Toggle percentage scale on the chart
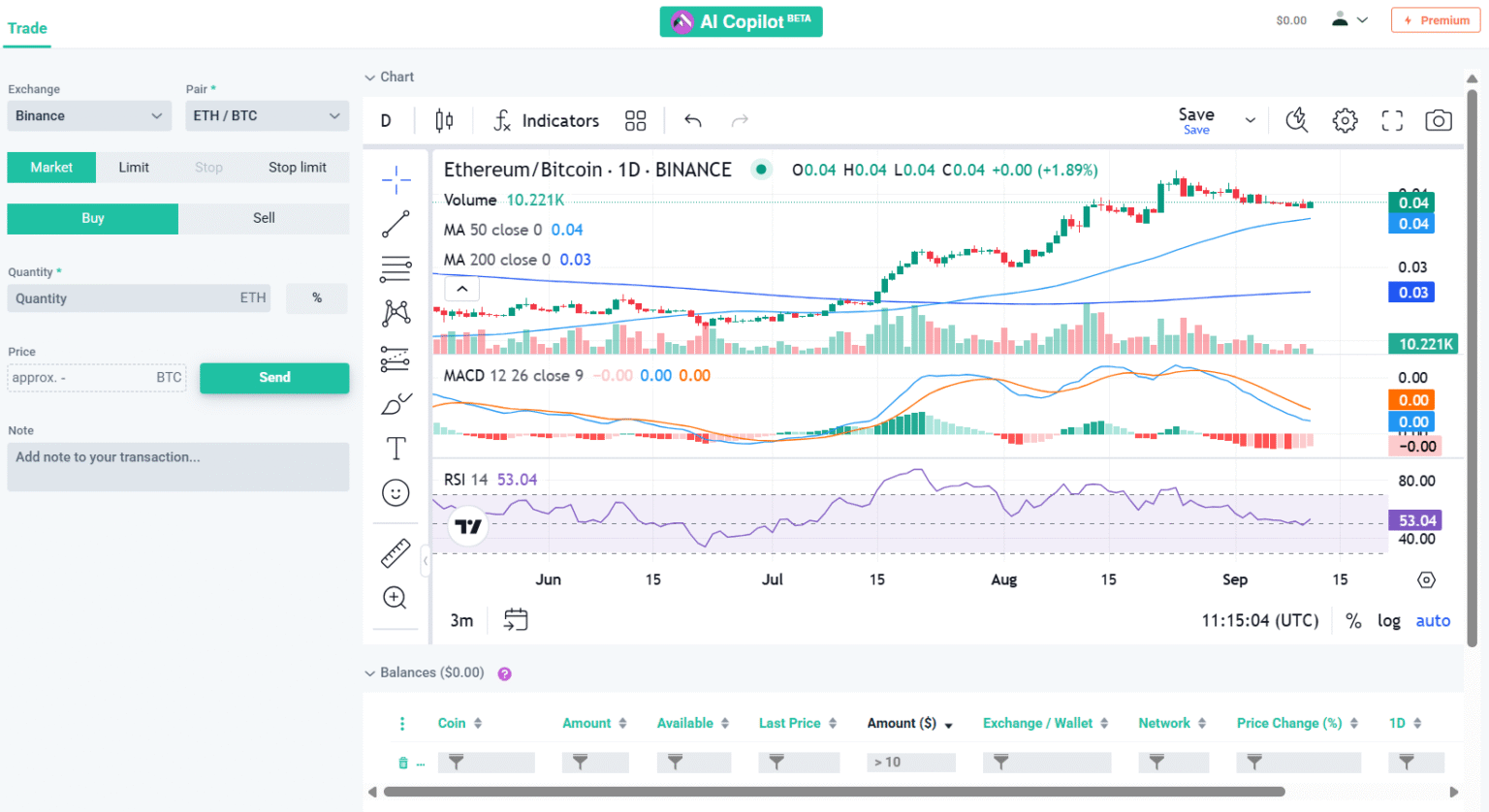The image size is (1489, 812). [1353, 620]
